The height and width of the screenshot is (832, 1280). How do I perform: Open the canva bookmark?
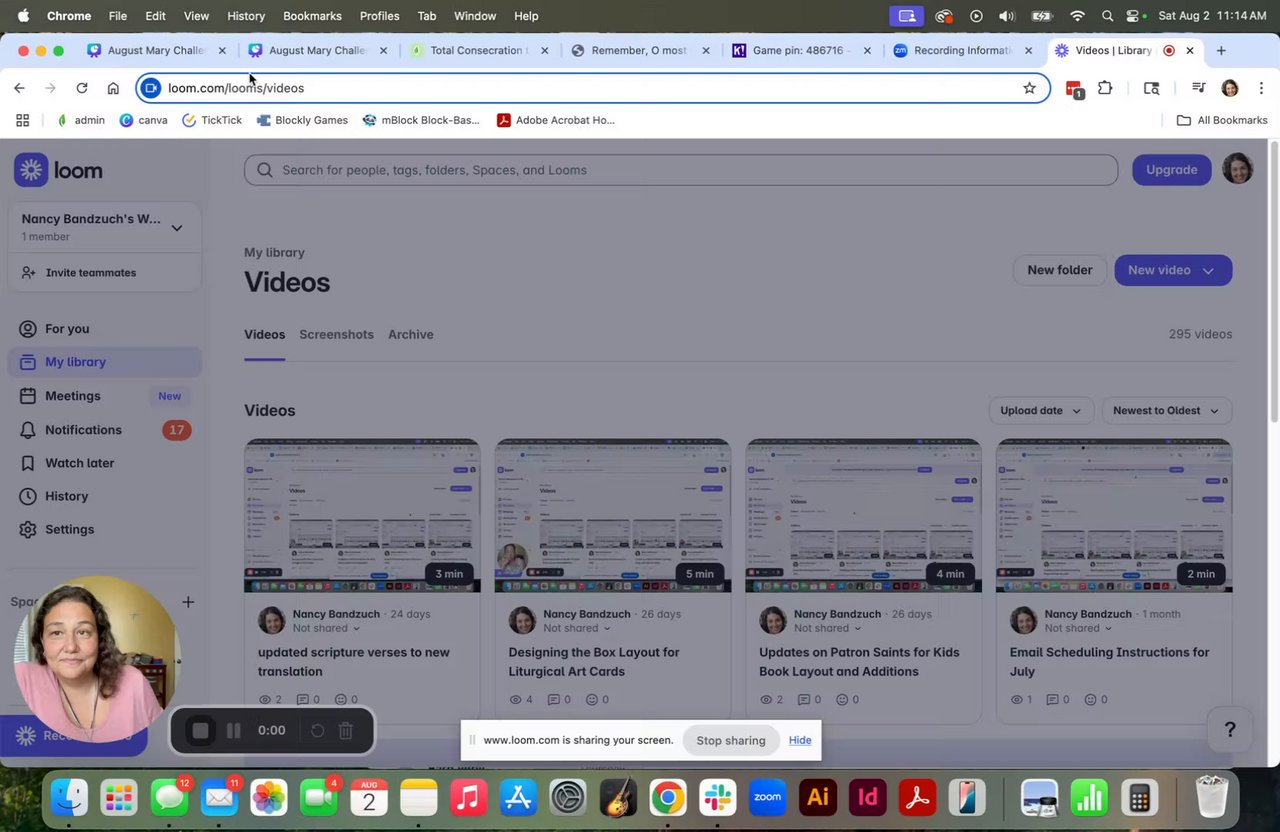coord(143,120)
